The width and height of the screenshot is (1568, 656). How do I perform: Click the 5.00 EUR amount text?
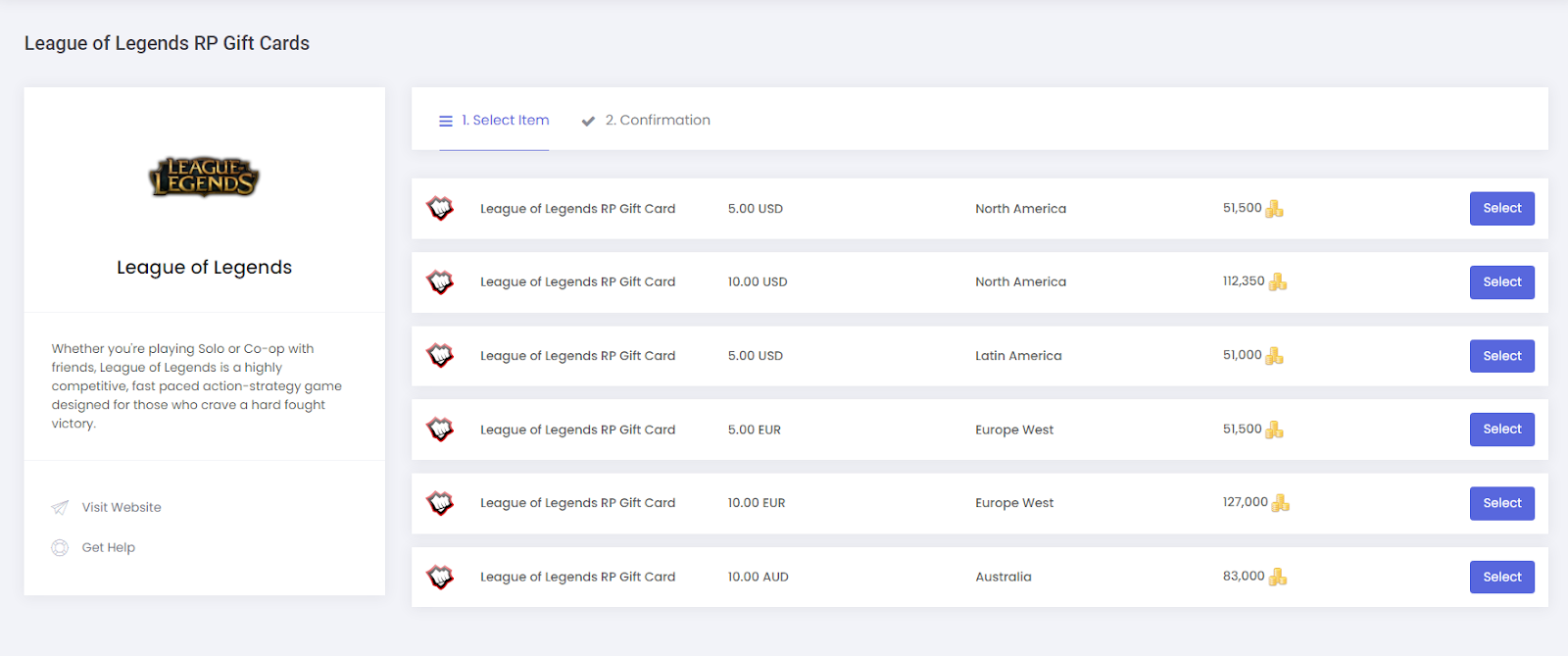click(755, 429)
